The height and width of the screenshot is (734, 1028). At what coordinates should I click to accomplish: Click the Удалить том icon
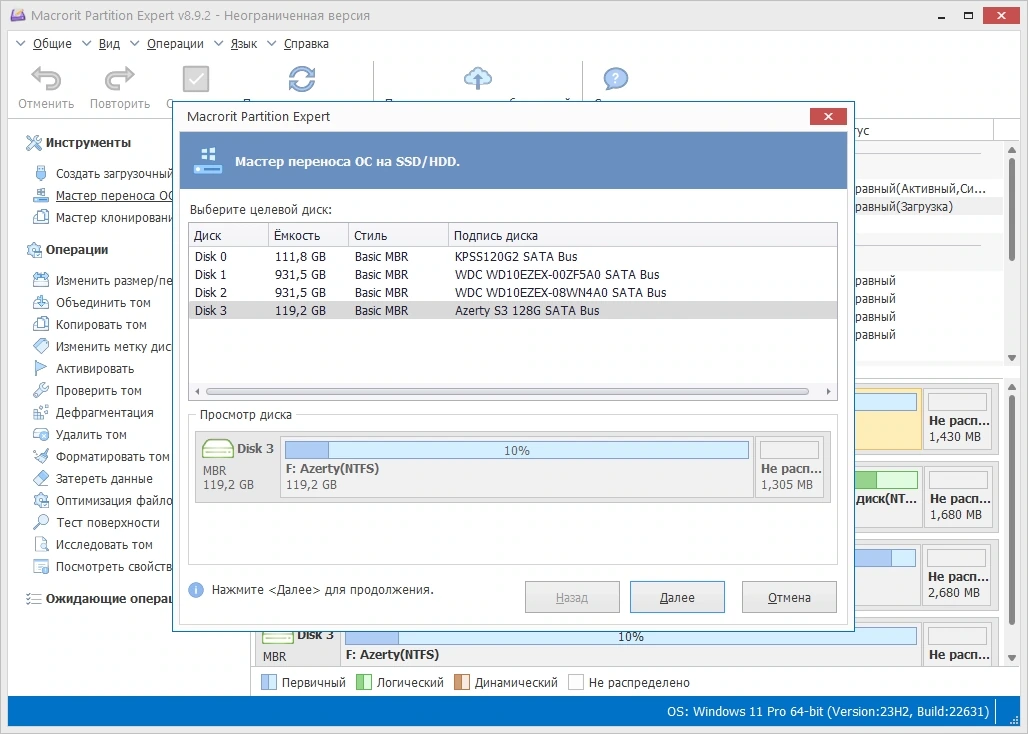pyautogui.click(x=41, y=434)
